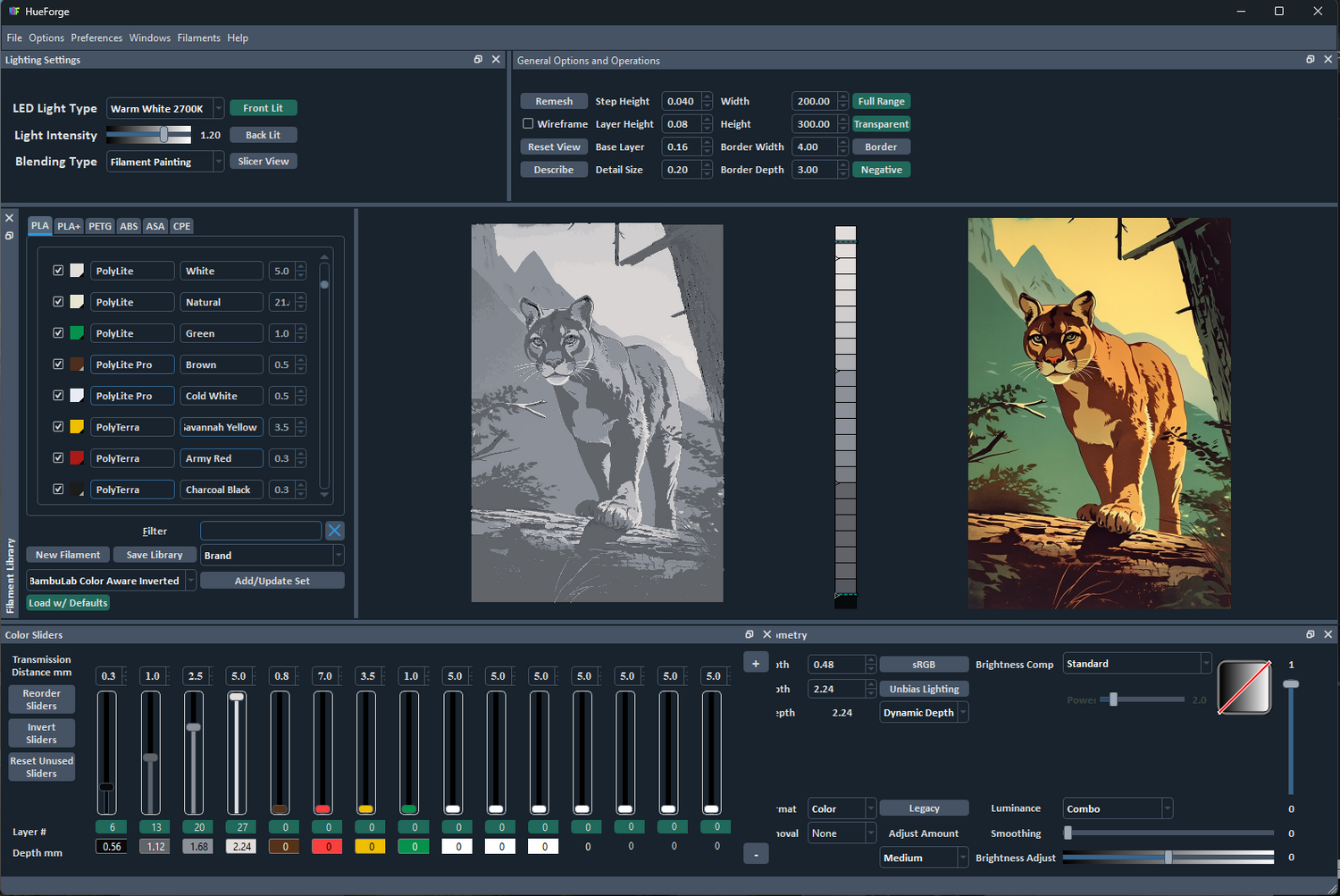Clear the filament filter with the blue X
The height and width of the screenshot is (896, 1340).
coord(335,530)
